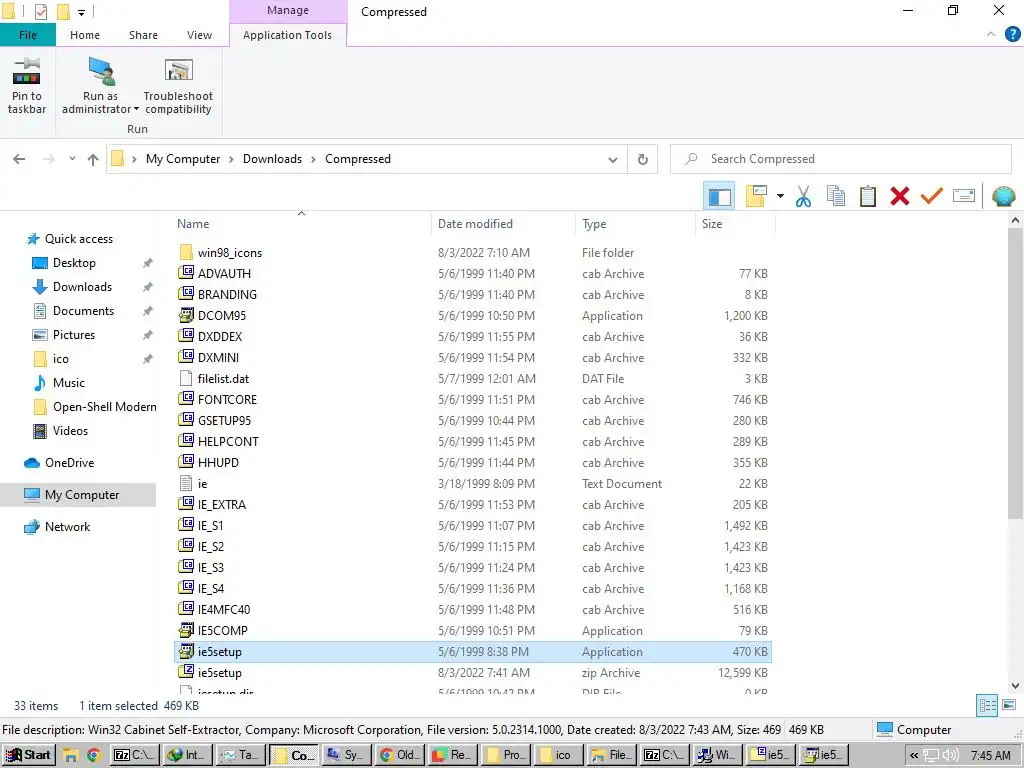Click the red X Delete icon
This screenshot has height=768, width=1024.
pyautogui.click(x=900, y=196)
